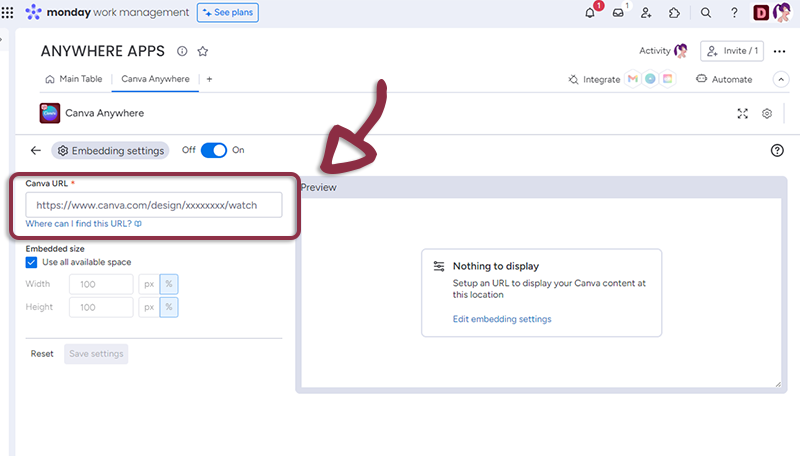Open the notifications bell
The width and height of the screenshot is (800, 456).
pyautogui.click(x=590, y=13)
